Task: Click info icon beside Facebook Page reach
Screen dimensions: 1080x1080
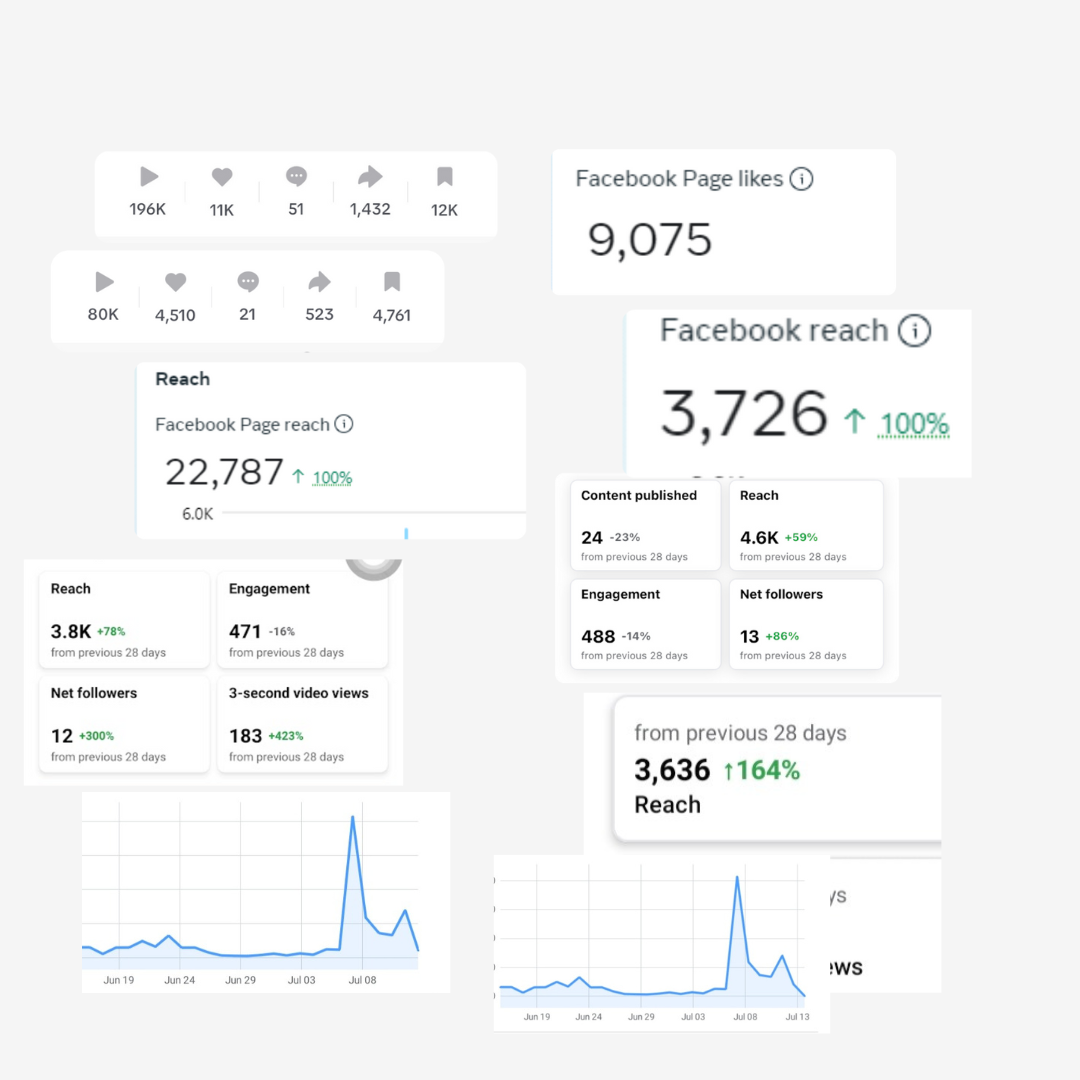Action: click(344, 424)
